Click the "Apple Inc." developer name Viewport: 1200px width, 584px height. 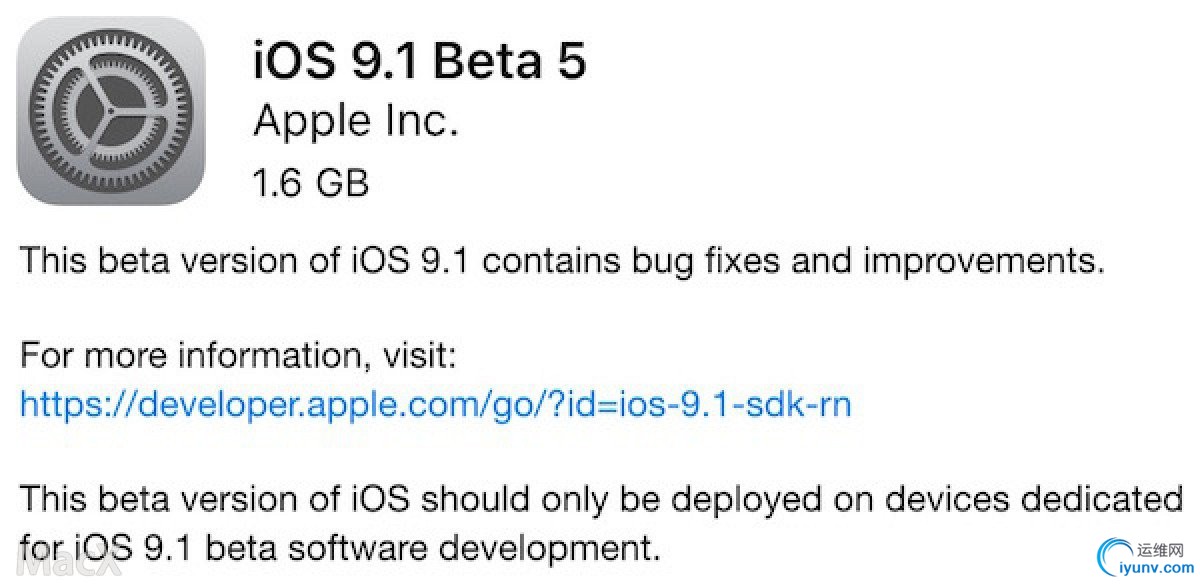tap(355, 121)
